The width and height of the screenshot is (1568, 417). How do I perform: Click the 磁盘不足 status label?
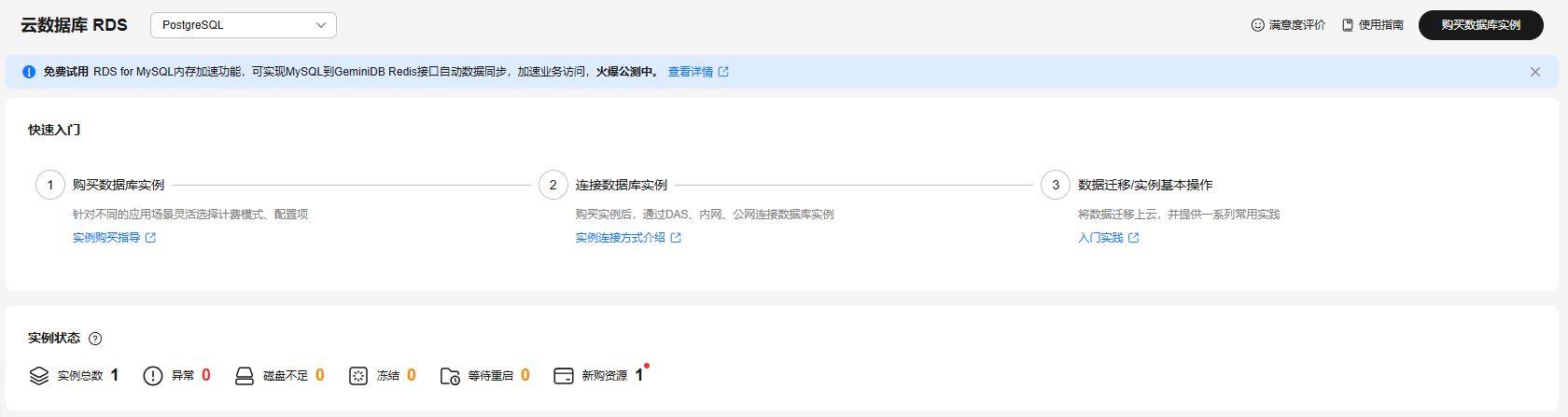[x=286, y=376]
